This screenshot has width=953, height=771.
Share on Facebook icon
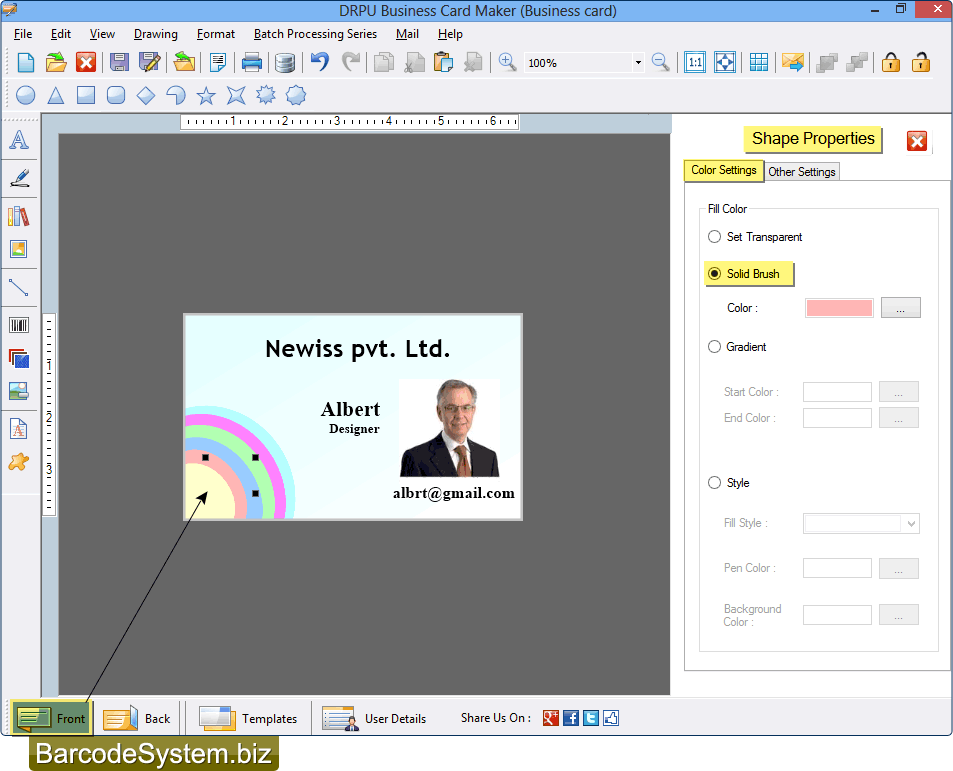pyautogui.click(x=571, y=718)
